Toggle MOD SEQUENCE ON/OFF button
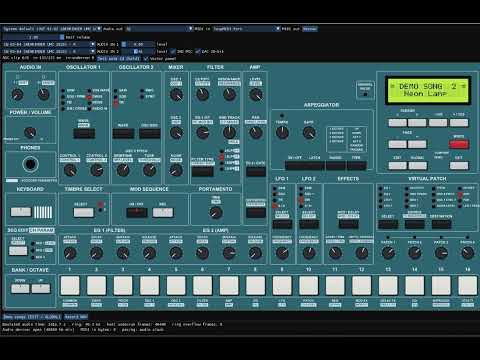The width and height of the screenshot is (480, 360). tap(136, 212)
